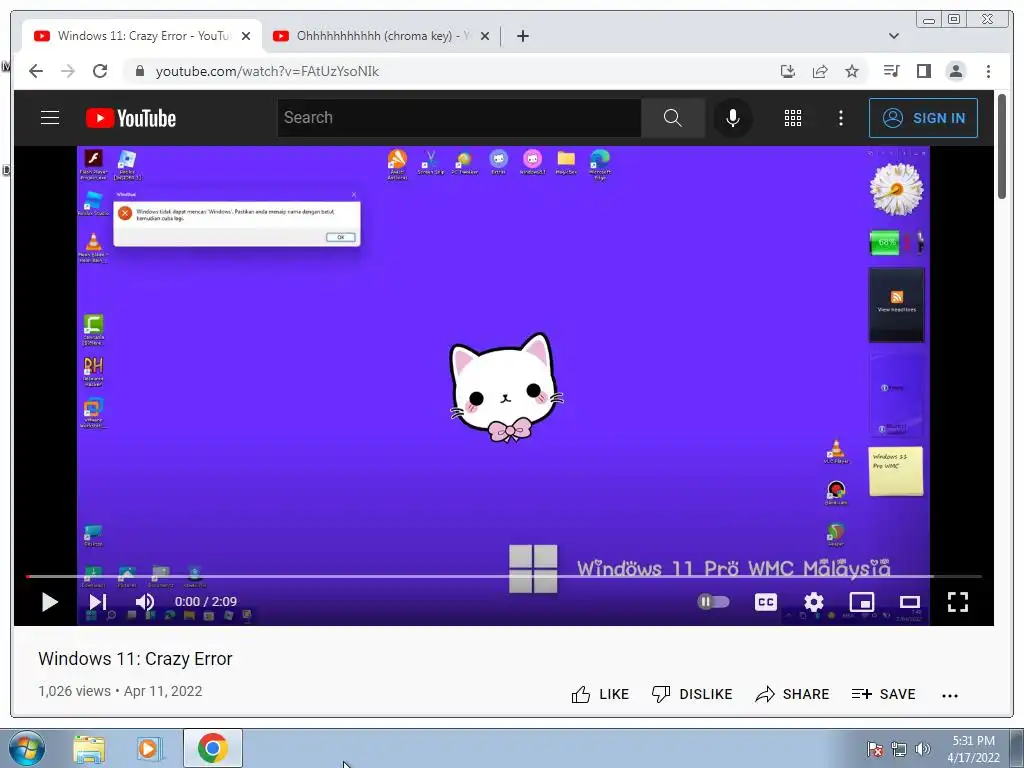This screenshot has height=768, width=1024.
Task: Go to the YouTube home logo
Action: tap(131, 118)
